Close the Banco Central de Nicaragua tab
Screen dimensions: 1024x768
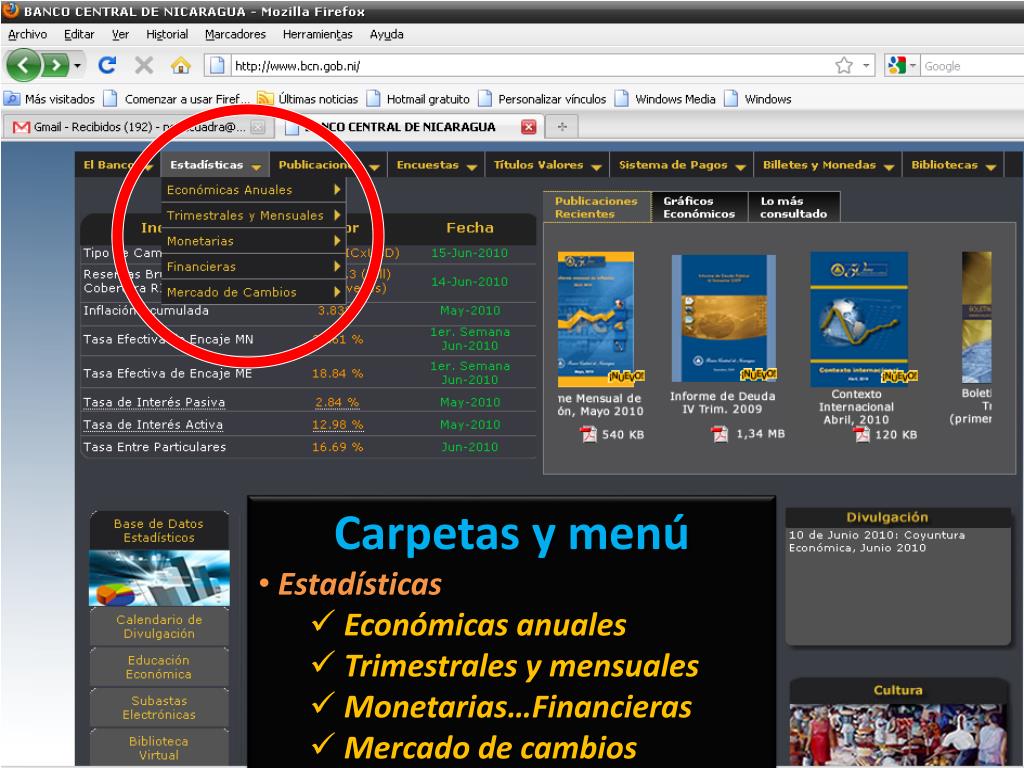528,127
